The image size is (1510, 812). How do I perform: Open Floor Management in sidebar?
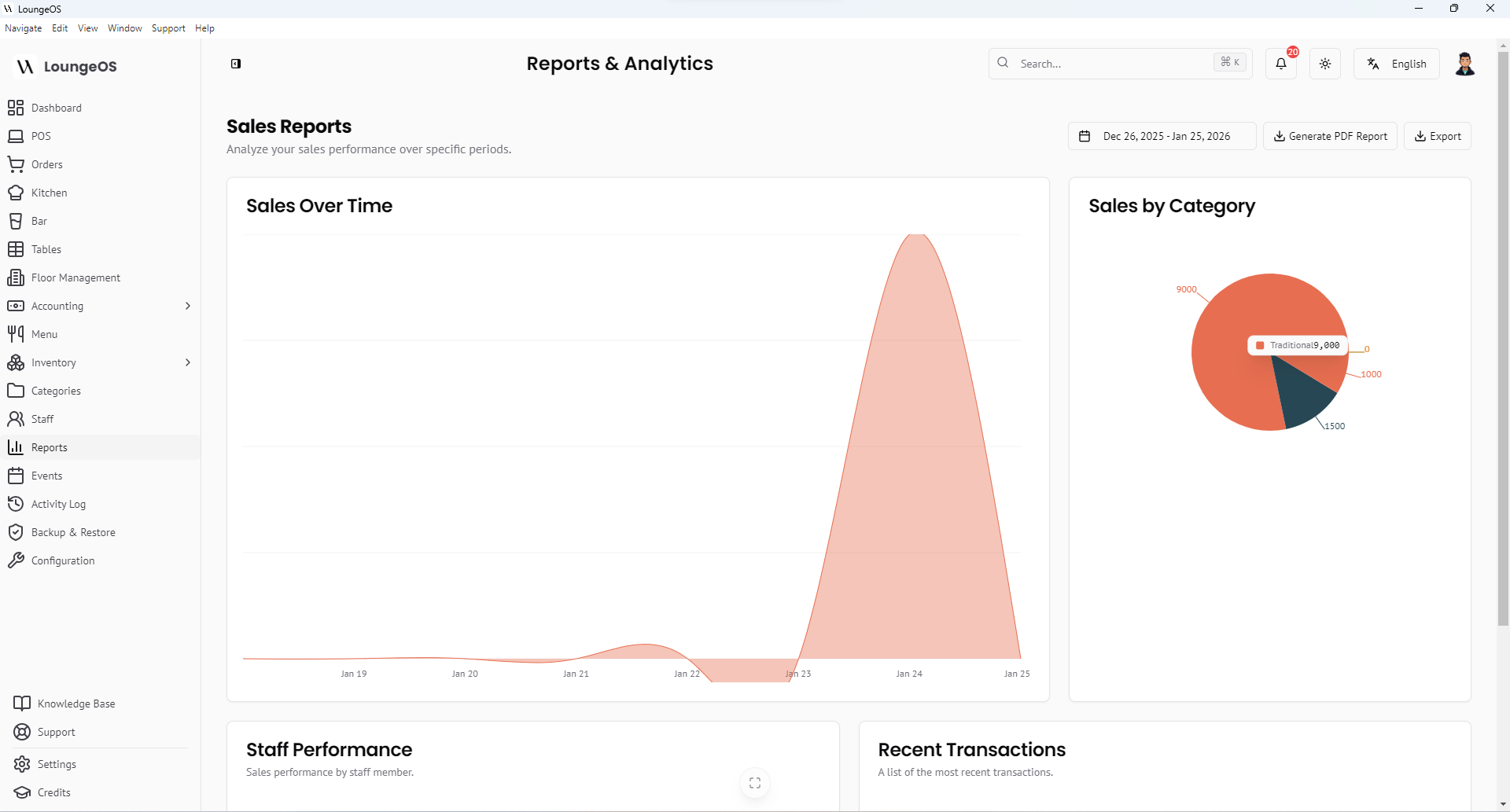click(x=75, y=277)
